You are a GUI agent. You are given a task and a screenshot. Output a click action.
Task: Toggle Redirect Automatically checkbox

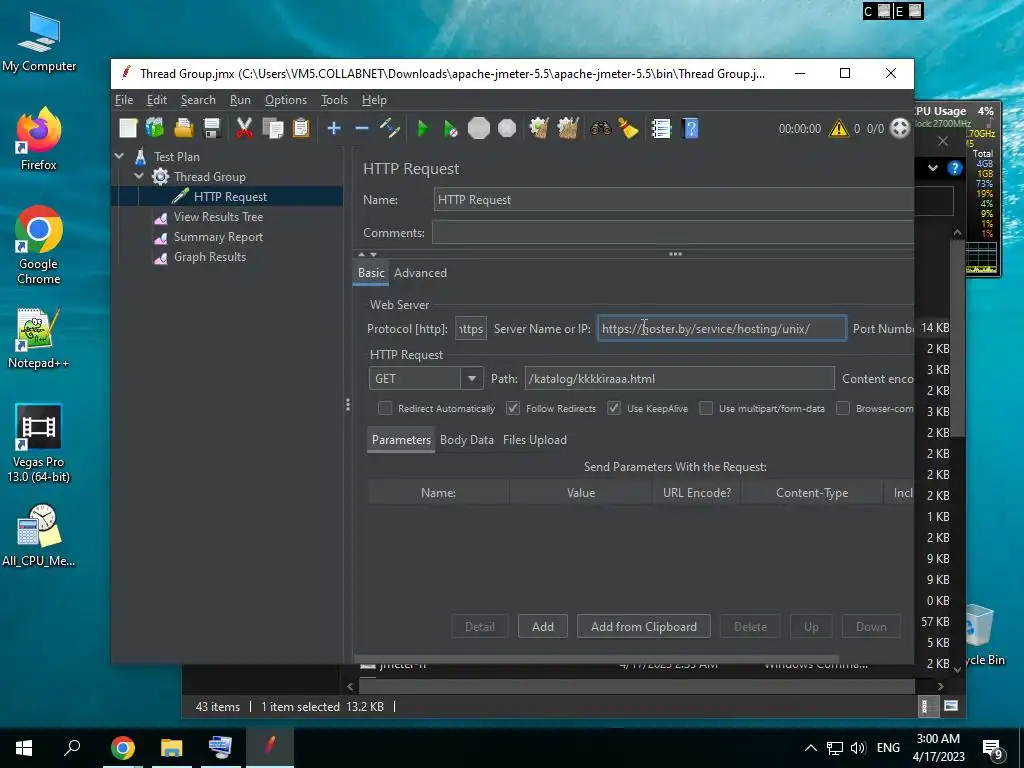(385, 408)
